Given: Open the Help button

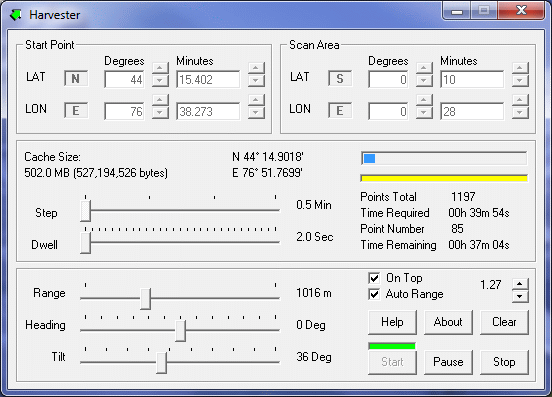Looking at the screenshot, I should click(392, 322).
